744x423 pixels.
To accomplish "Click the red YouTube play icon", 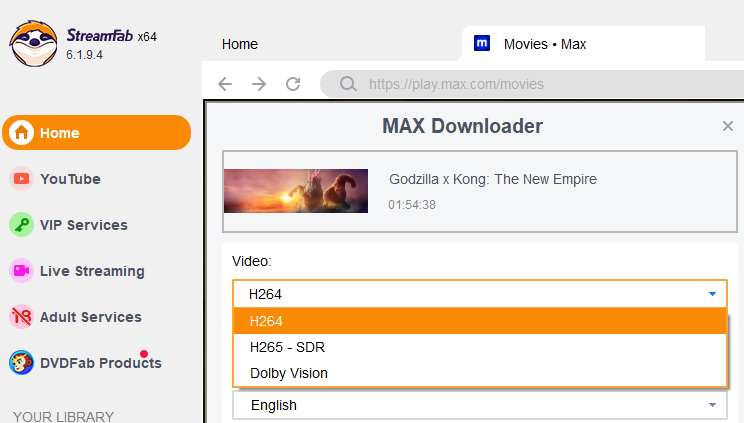I will click(21, 179).
